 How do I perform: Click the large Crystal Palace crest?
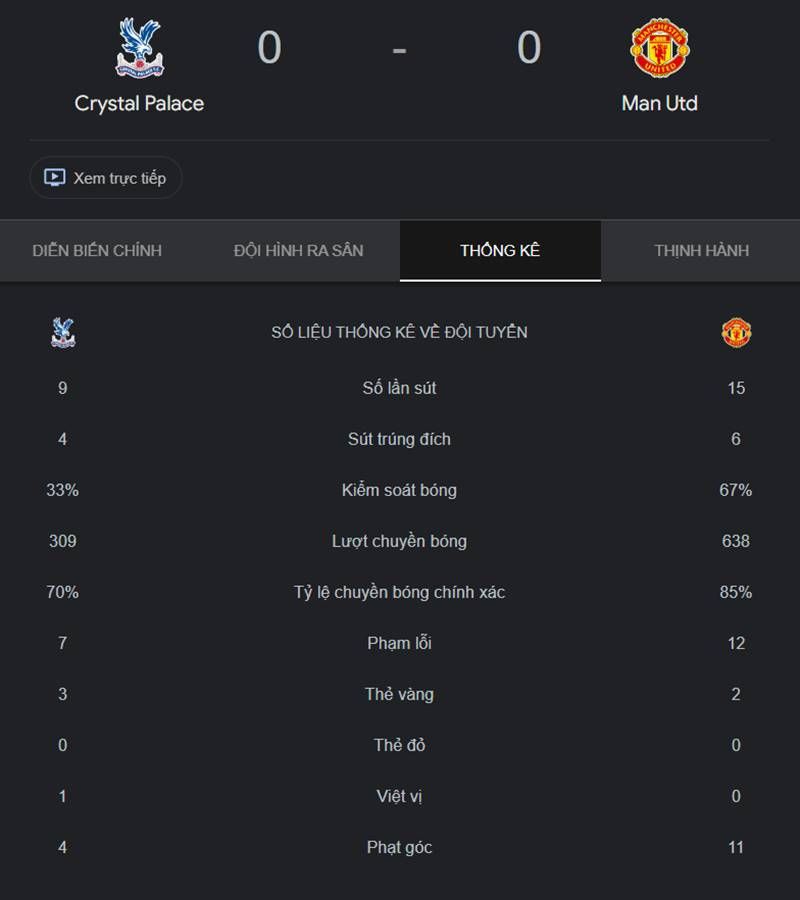pyautogui.click(x=139, y=48)
